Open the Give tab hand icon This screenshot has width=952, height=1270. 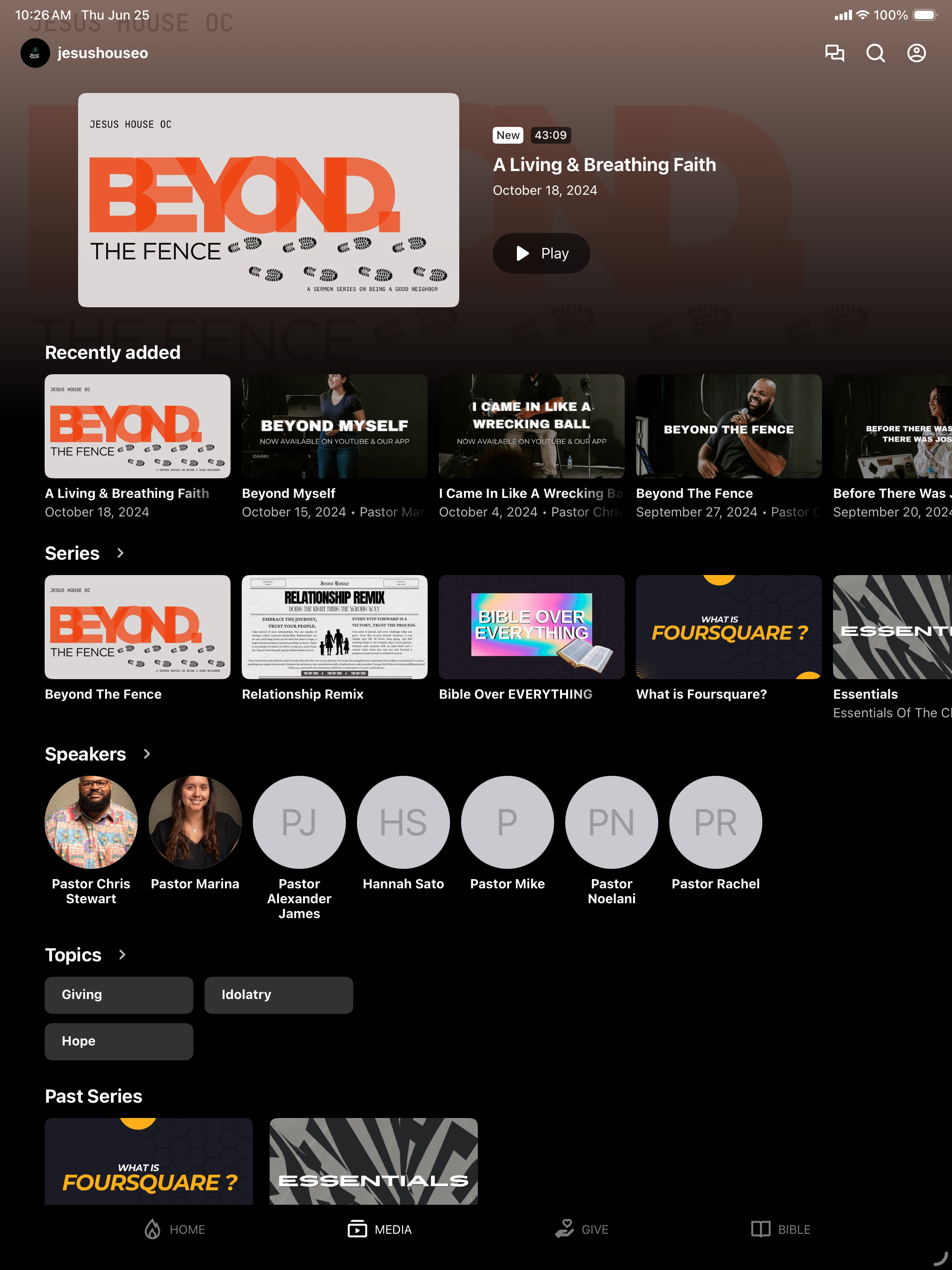564,1229
